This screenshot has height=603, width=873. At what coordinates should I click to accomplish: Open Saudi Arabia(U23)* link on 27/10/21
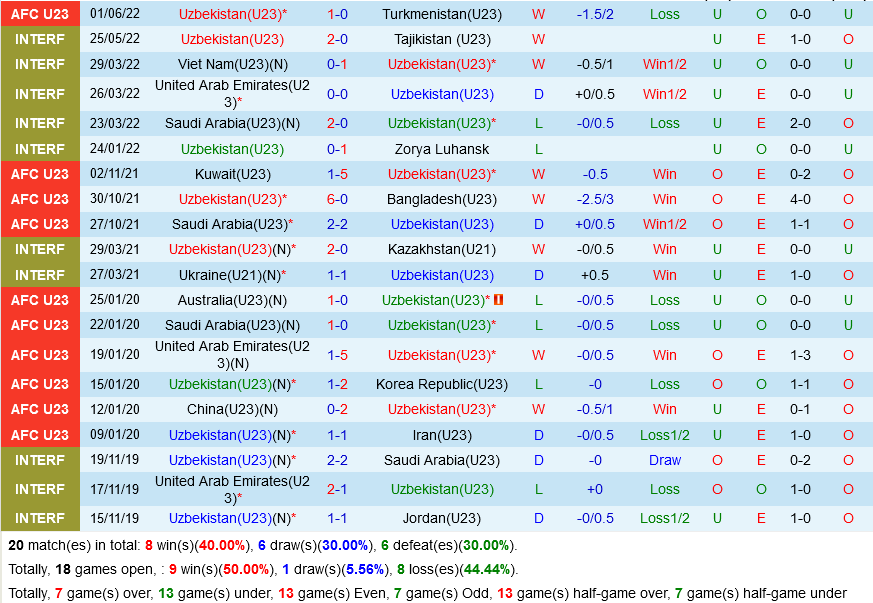pyautogui.click(x=233, y=224)
